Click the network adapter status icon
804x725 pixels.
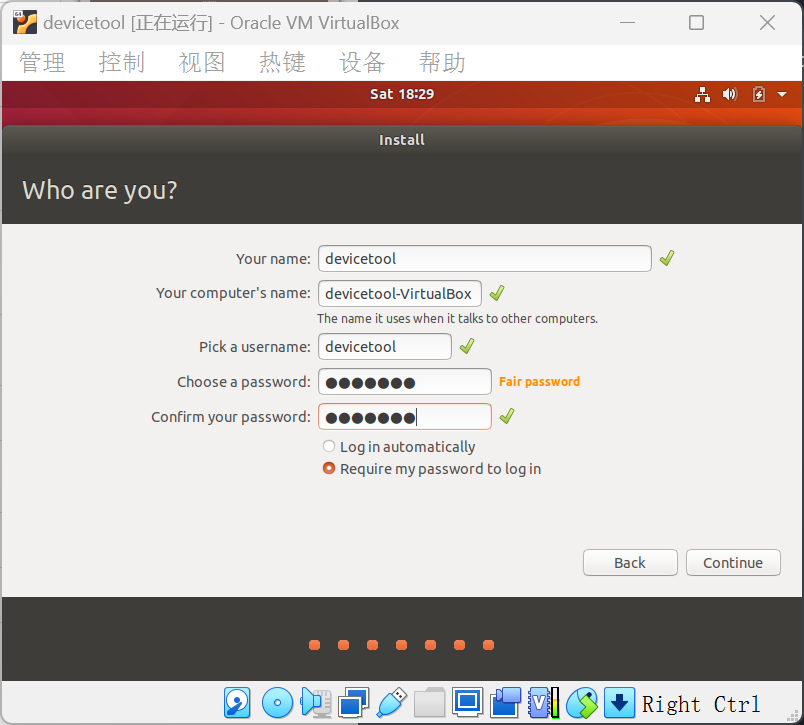[x=353, y=702]
